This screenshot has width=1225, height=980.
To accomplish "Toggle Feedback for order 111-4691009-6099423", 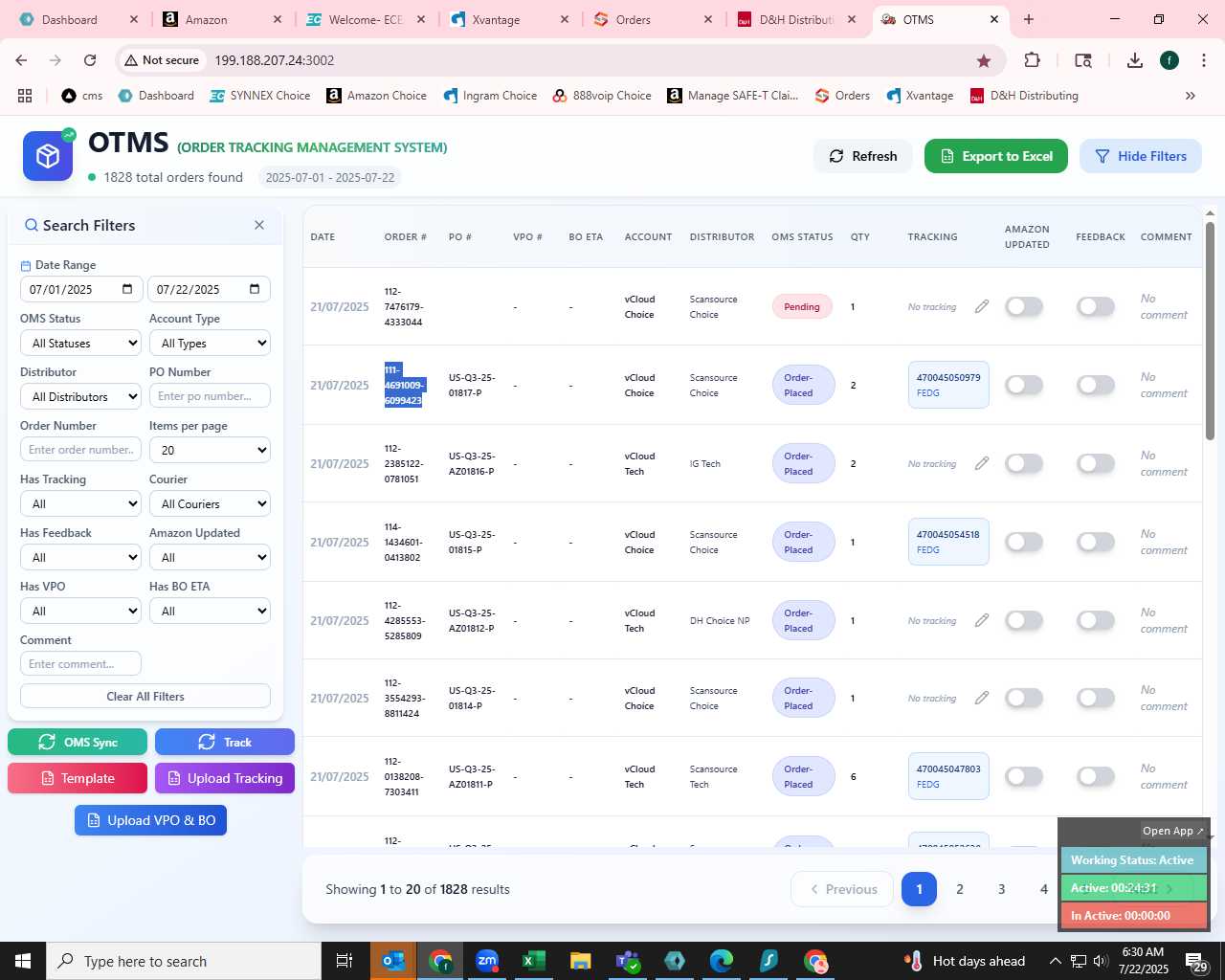I will pyautogui.click(x=1096, y=385).
